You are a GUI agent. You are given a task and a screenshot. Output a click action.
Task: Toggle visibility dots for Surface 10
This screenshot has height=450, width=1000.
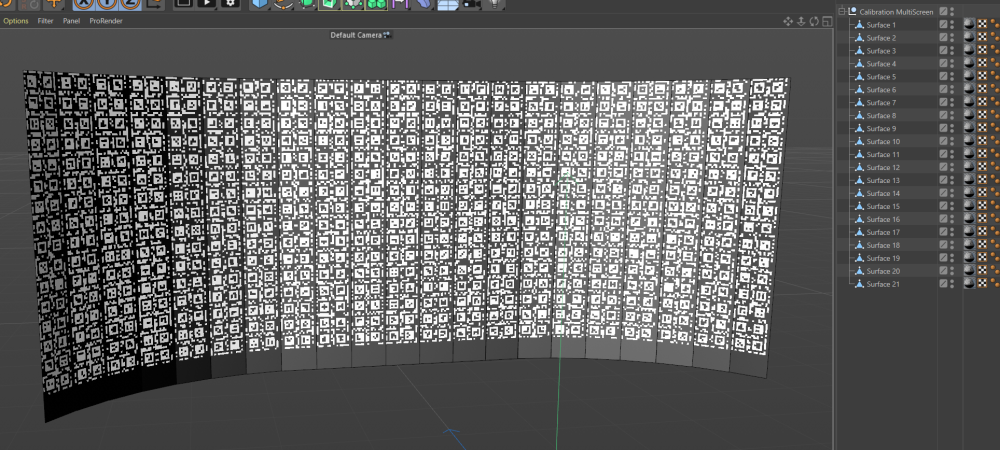tap(952, 142)
